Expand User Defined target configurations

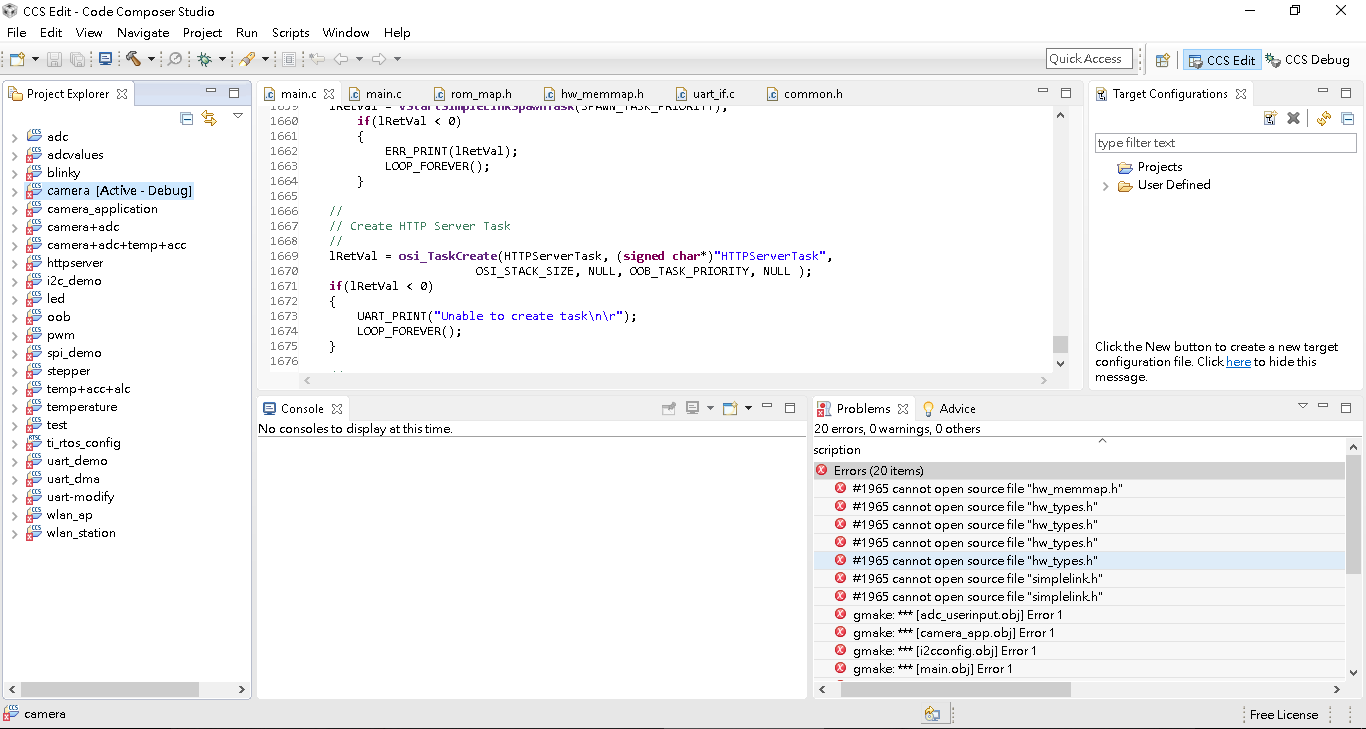[x=1105, y=186]
